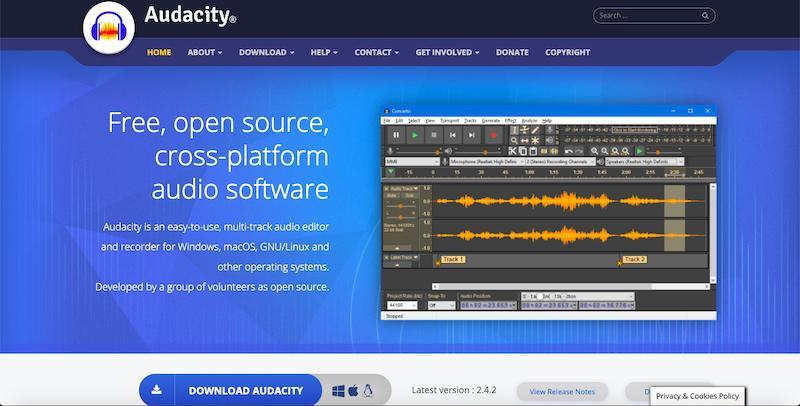Click the Silence audio icon
The width and height of the screenshot is (800, 406).
tap(554, 151)
